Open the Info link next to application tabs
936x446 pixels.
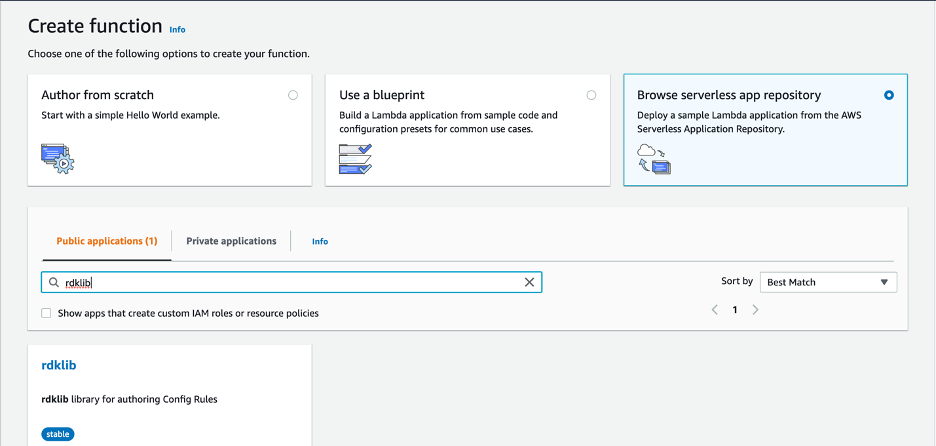tap(320, 241)
